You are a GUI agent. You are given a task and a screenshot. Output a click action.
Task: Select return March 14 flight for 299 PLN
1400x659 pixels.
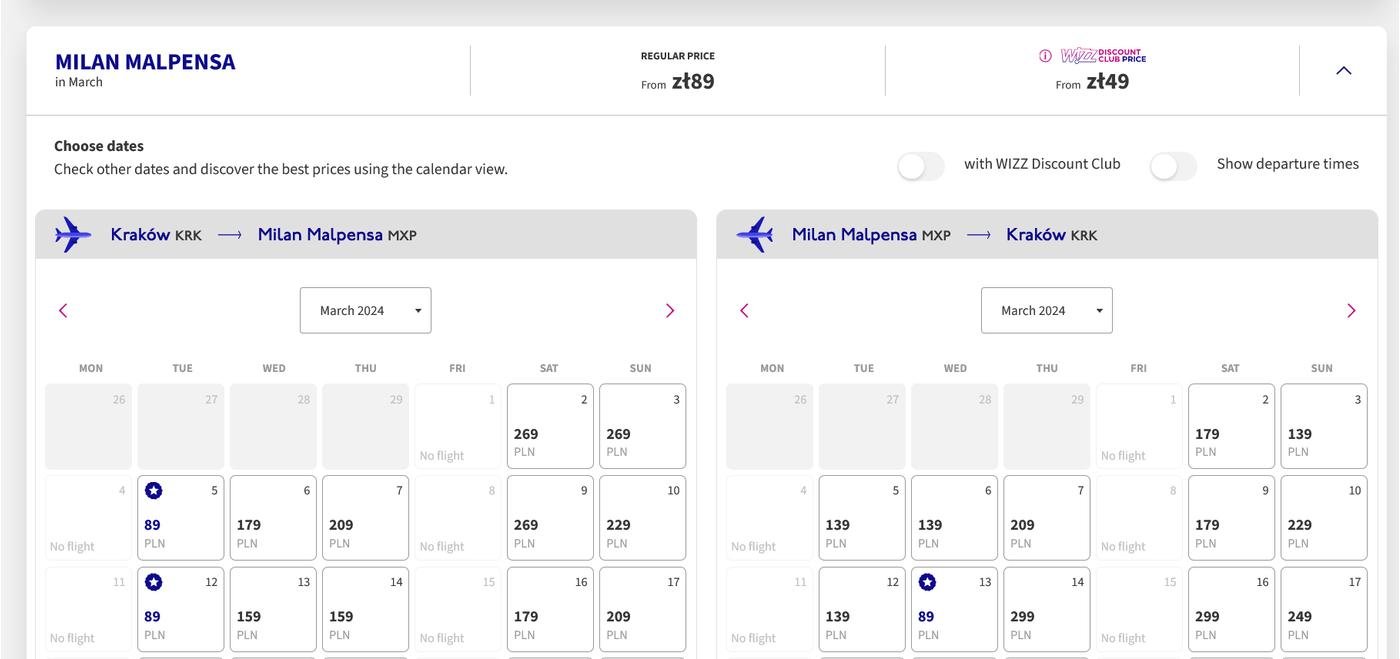coord(1046,610)
